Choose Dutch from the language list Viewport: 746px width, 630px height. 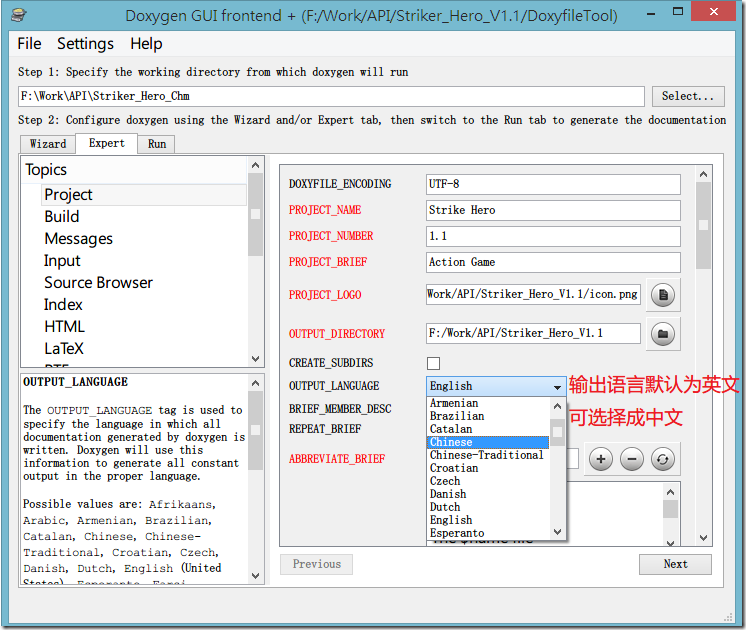click(488, 507)
